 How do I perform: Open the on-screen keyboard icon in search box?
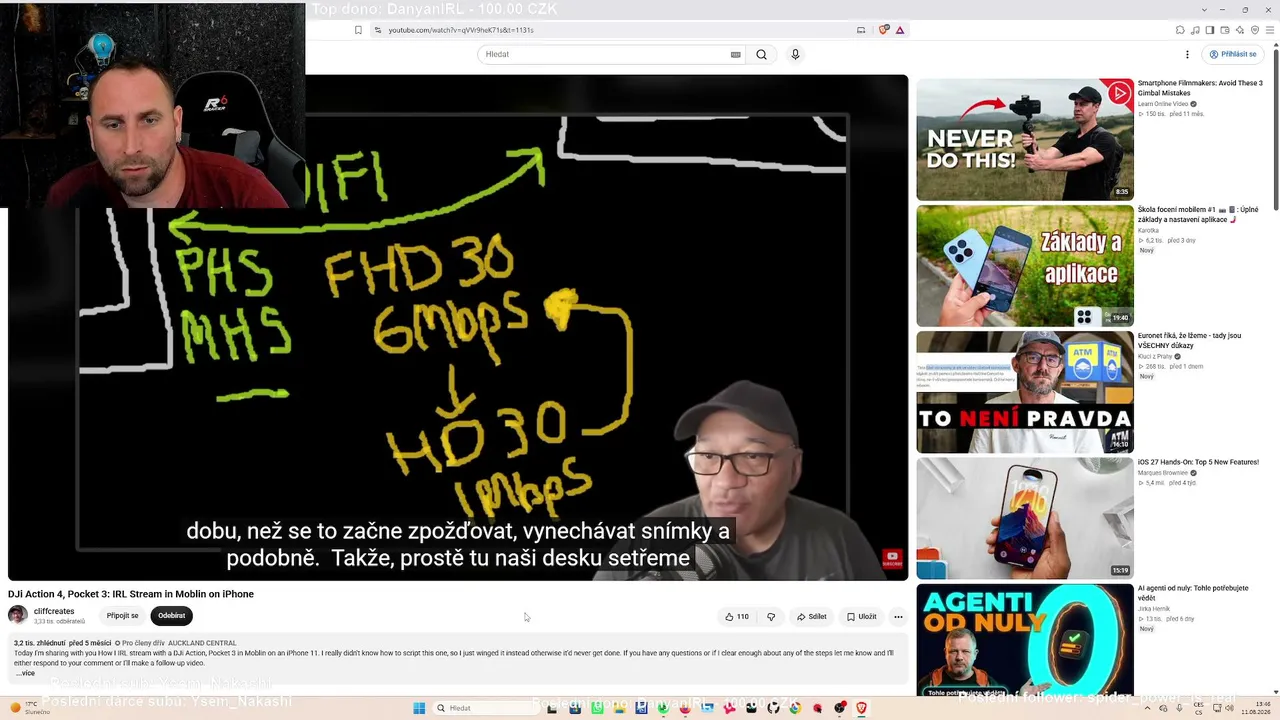(x=736, y=54)
